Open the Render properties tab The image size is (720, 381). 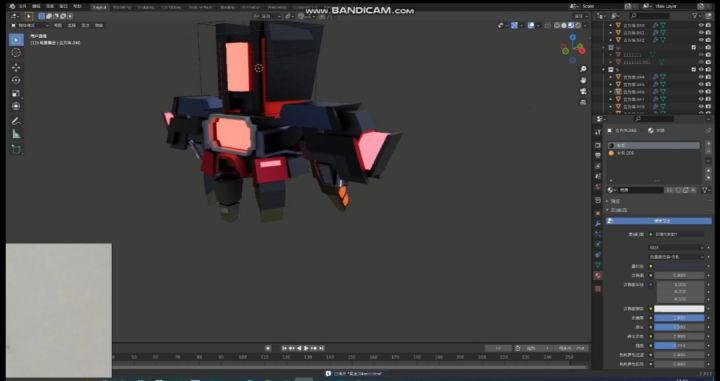[597, 145]
